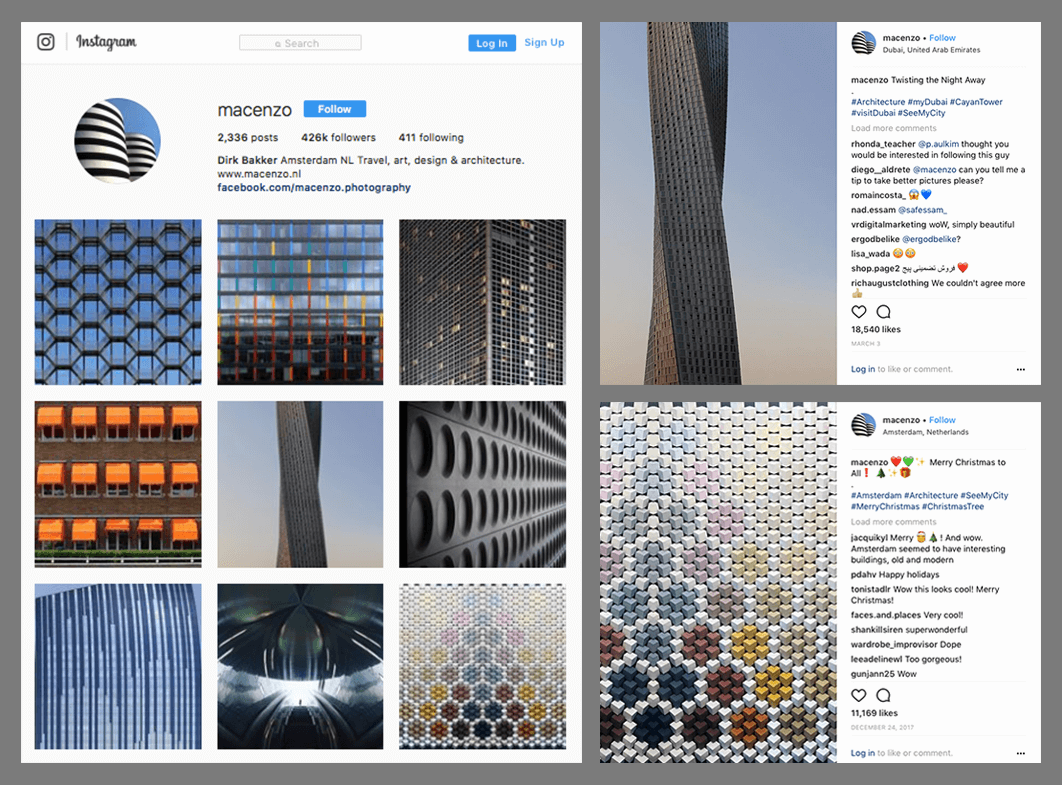The image size is (1062, 785).
Task: Open the #ChristmasTree hashtag
Action: (x=953, y=506)
